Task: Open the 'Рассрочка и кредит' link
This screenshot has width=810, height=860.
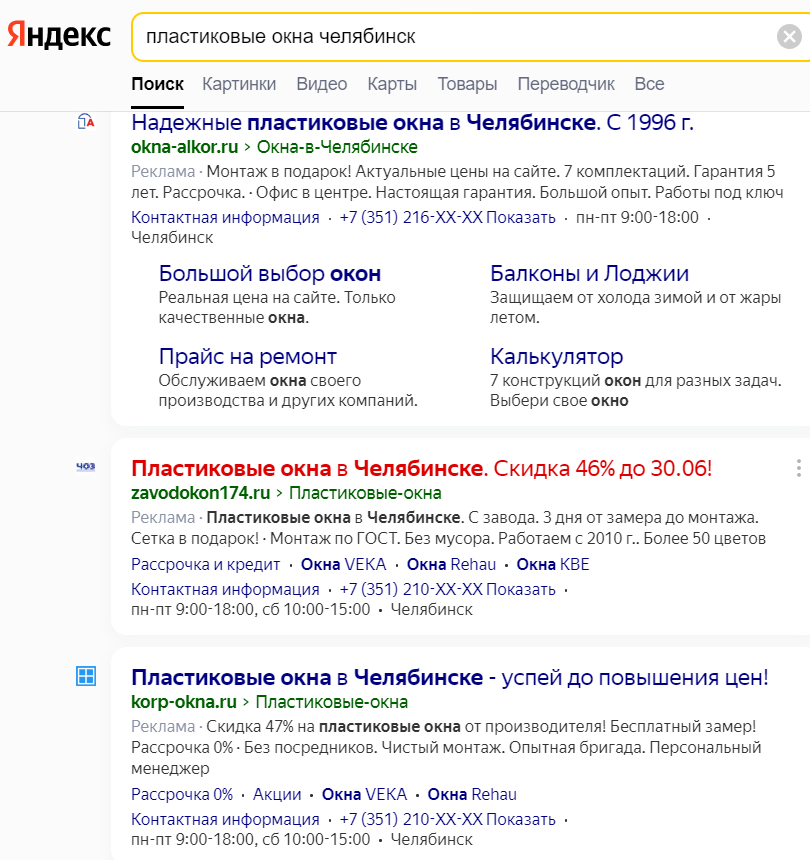Action: (205, 564)
